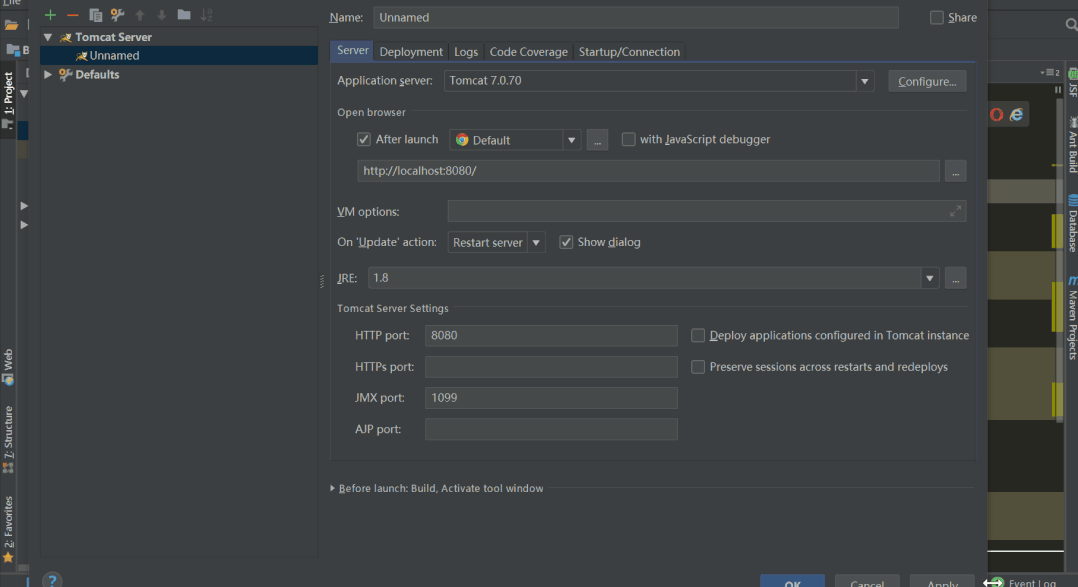Click the Name input field

pos(635,18)
